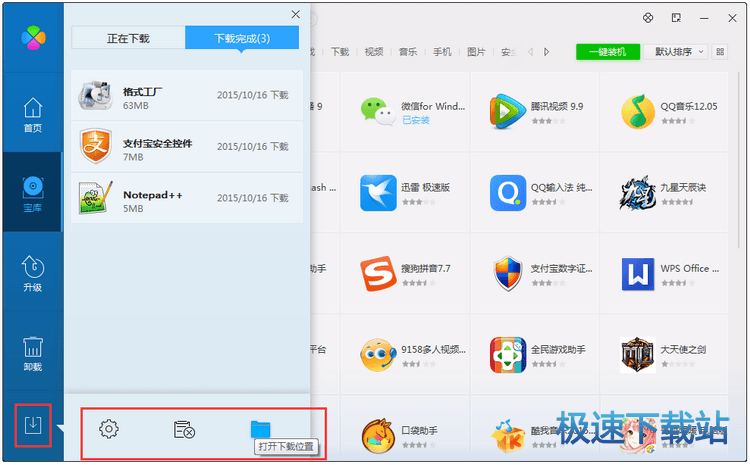Click the 迅雷 极速版 title text
This screenshot has height=465, width=750.
(425, 188)
